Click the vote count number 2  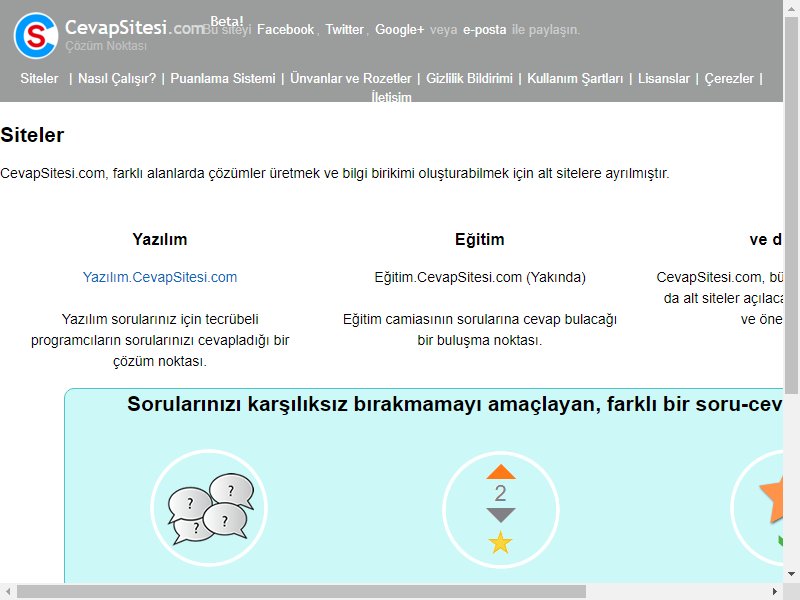[x=501, y=493]
